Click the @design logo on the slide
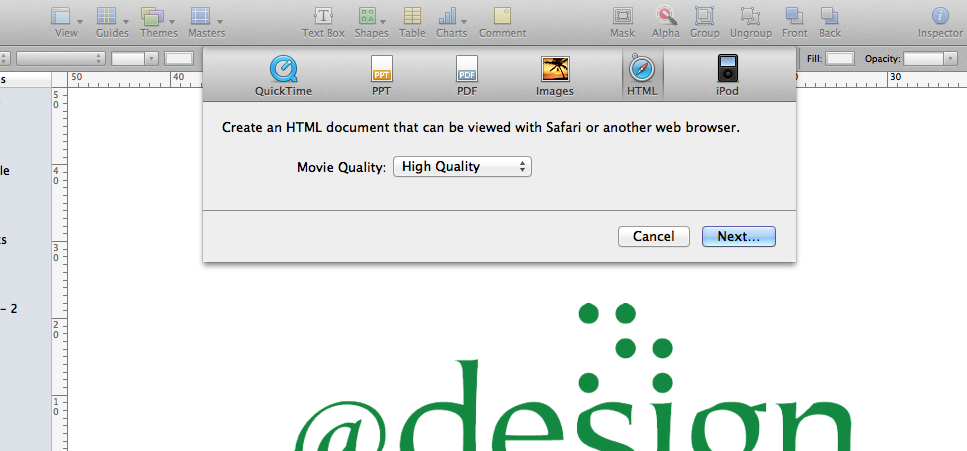The image size is (967, 451). pos(572,376)
